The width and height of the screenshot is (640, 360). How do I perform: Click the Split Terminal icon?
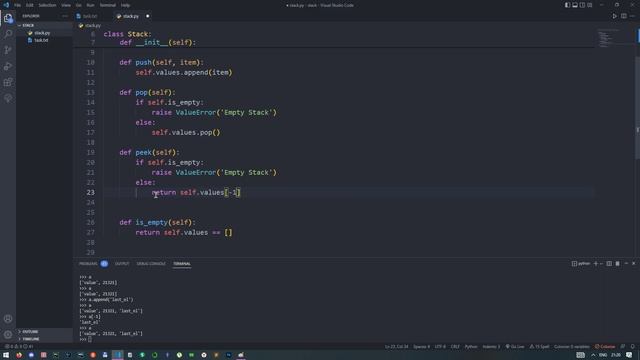coord(609,264)
